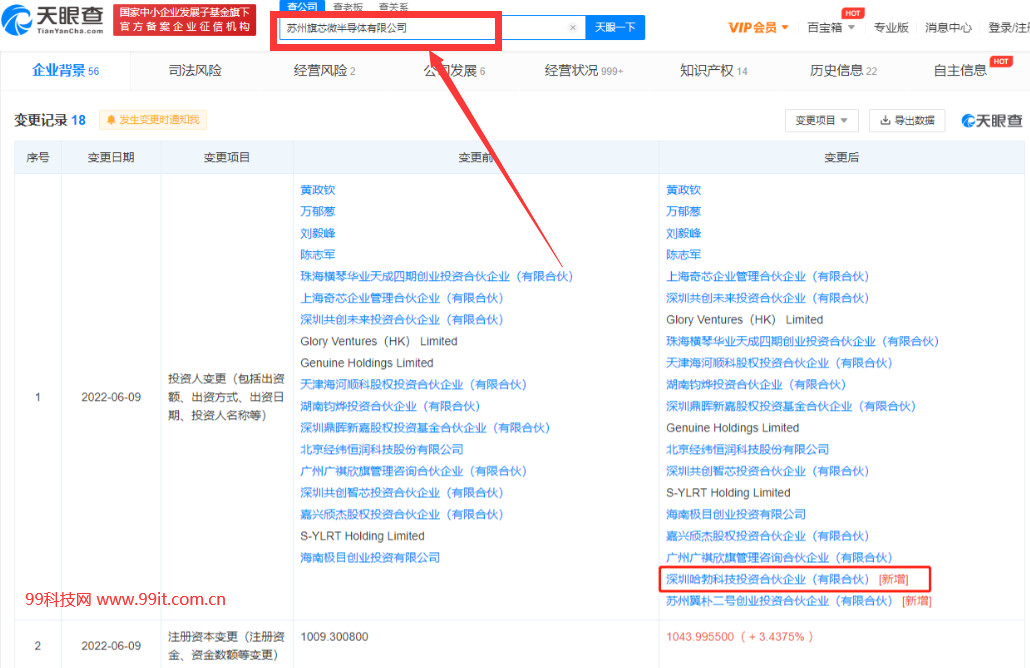Click 湖南钧烨投资合伙企业 in the 变更前 column

click(x=390, y=406)
